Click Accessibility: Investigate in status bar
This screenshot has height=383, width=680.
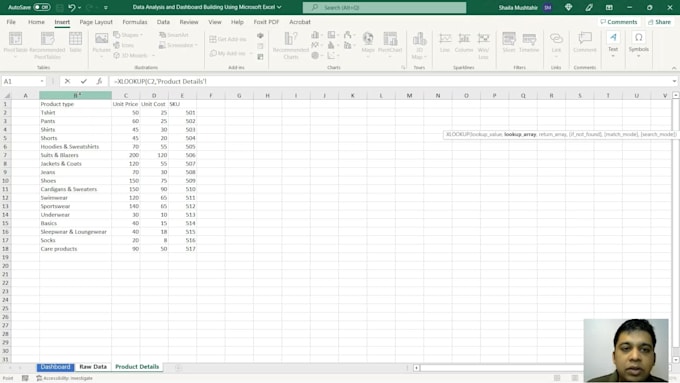(x=65, y=378)
